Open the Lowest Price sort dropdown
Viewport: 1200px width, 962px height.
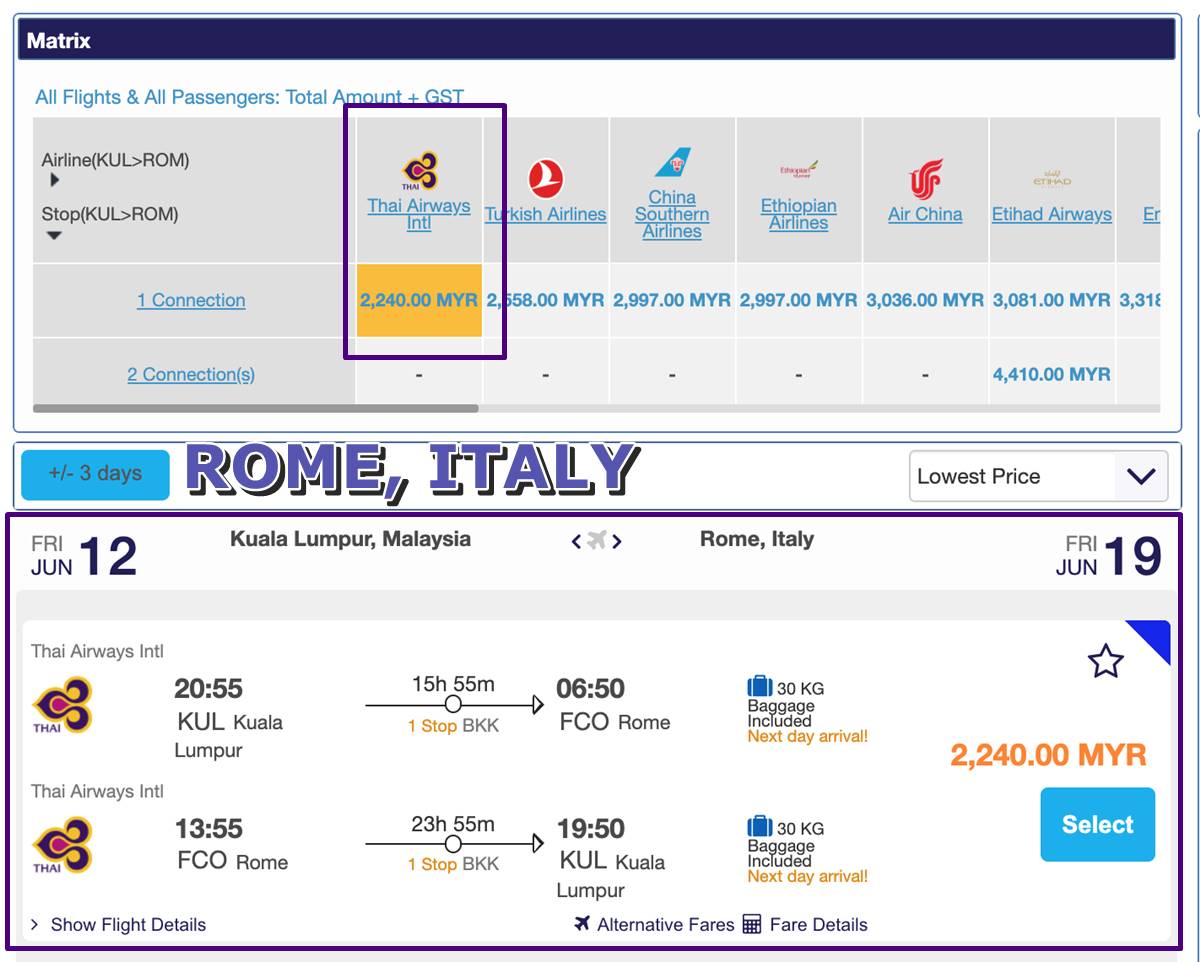pos(1038,476)
